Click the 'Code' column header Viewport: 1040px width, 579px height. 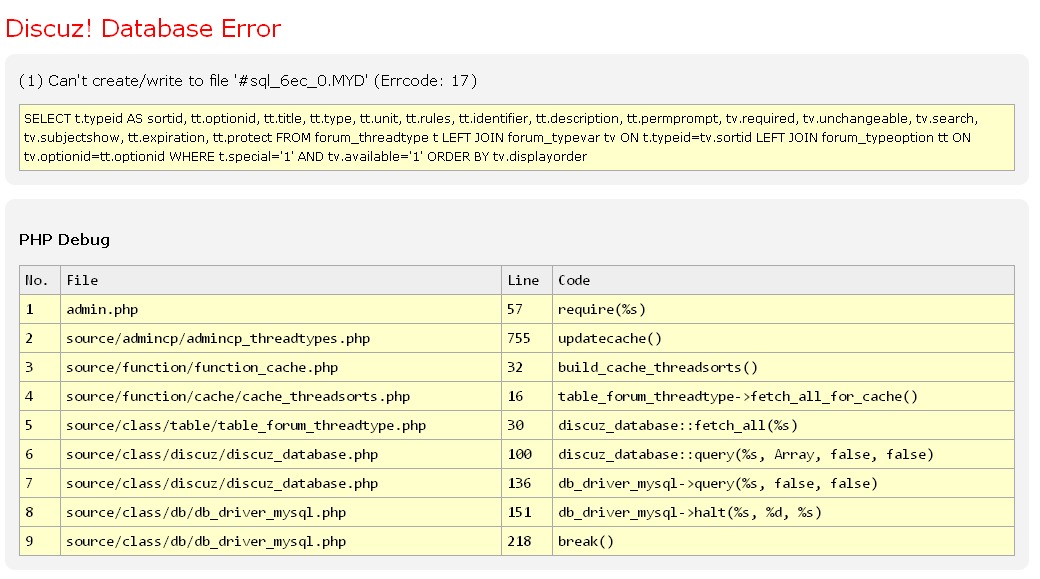click(x=783, y=280)
